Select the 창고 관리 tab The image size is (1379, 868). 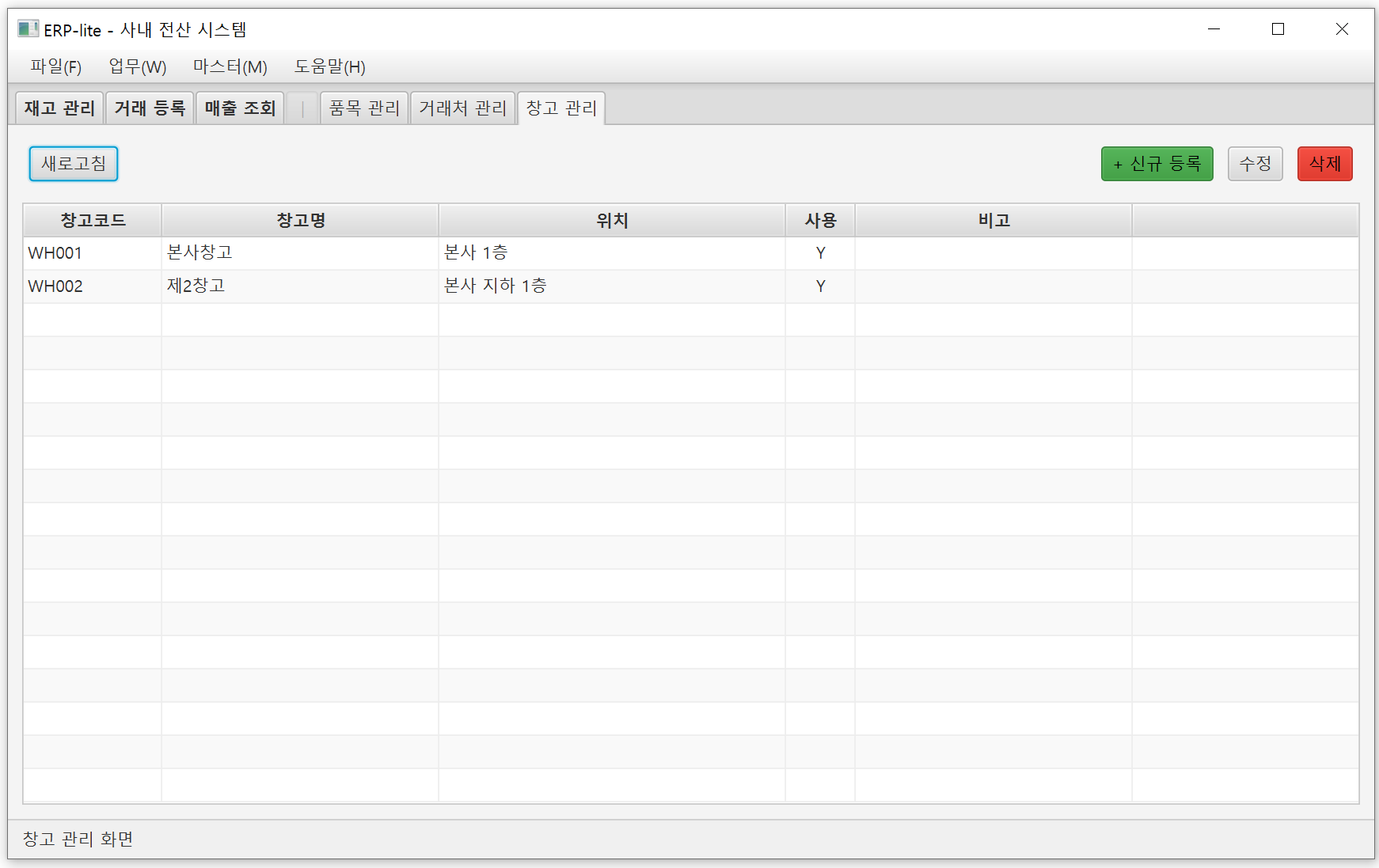(561, 108)
